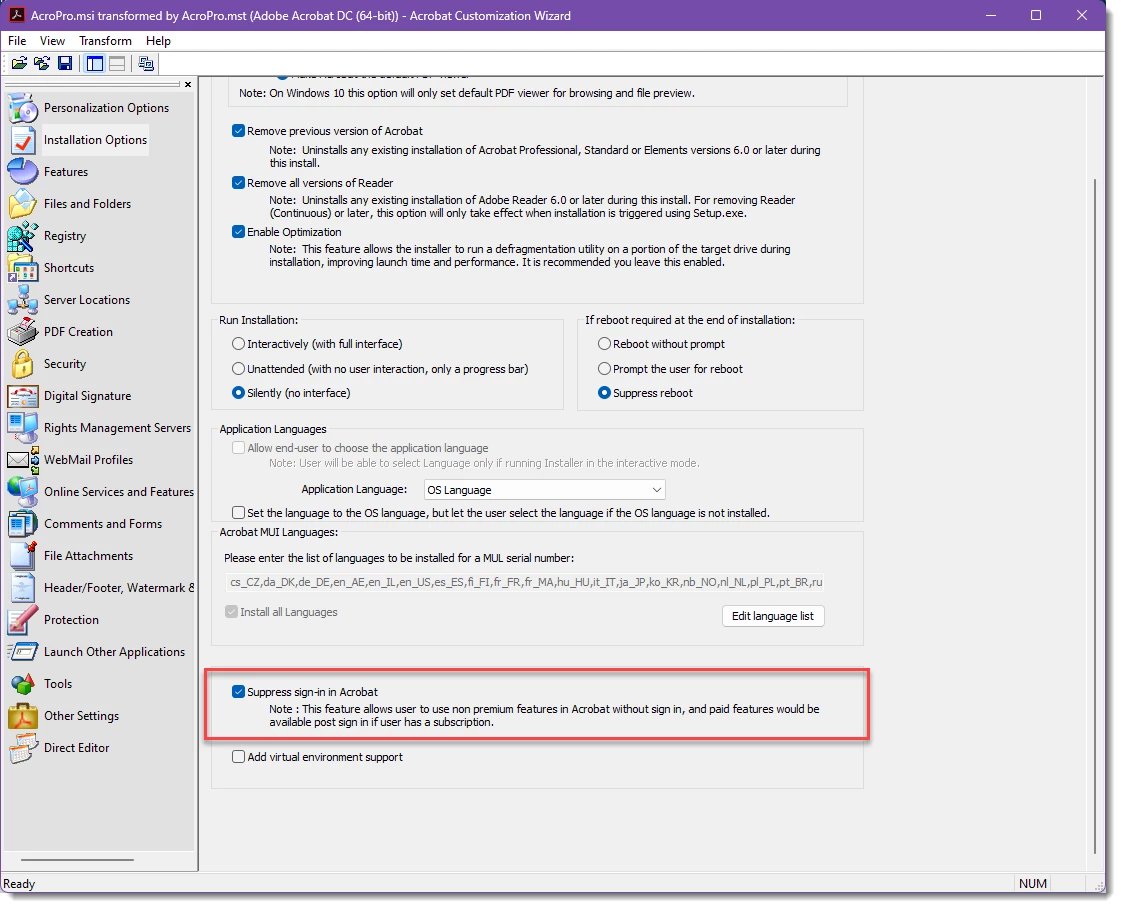This screenshot has width=1121, height=908.
Task: Uncheck Remove all versions of Reader
Action: click(239, 183)
